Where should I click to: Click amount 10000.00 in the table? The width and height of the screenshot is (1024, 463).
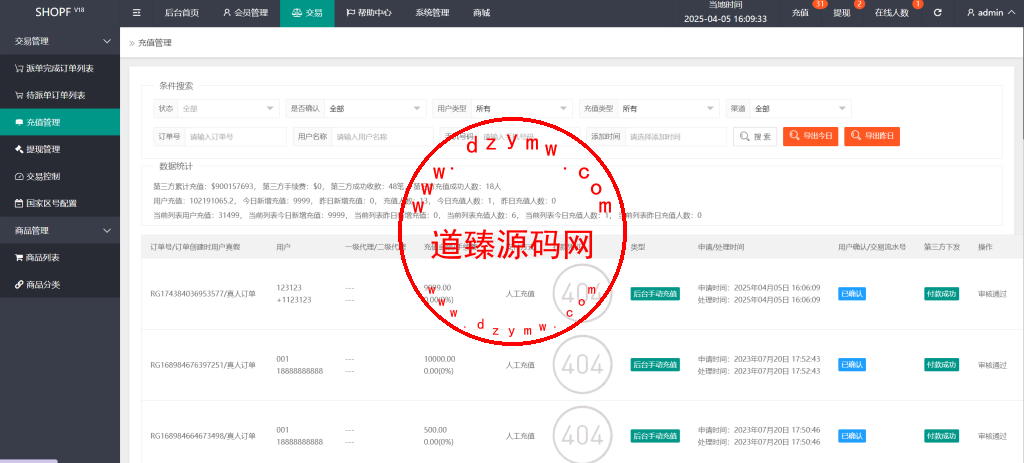[x=440, y=359]
